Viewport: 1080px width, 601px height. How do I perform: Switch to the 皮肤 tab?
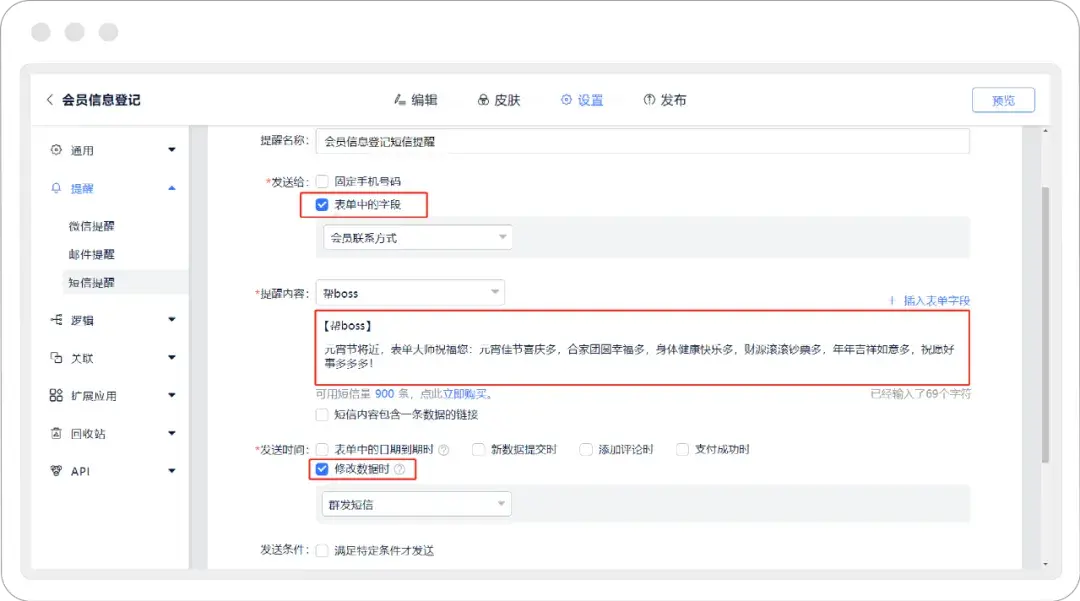[499, 100]
